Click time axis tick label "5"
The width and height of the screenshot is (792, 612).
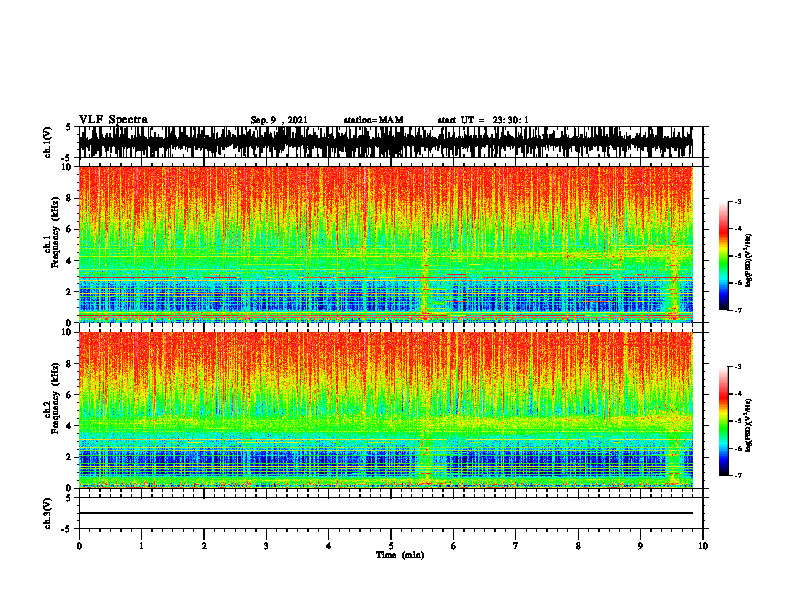[391, 546]
